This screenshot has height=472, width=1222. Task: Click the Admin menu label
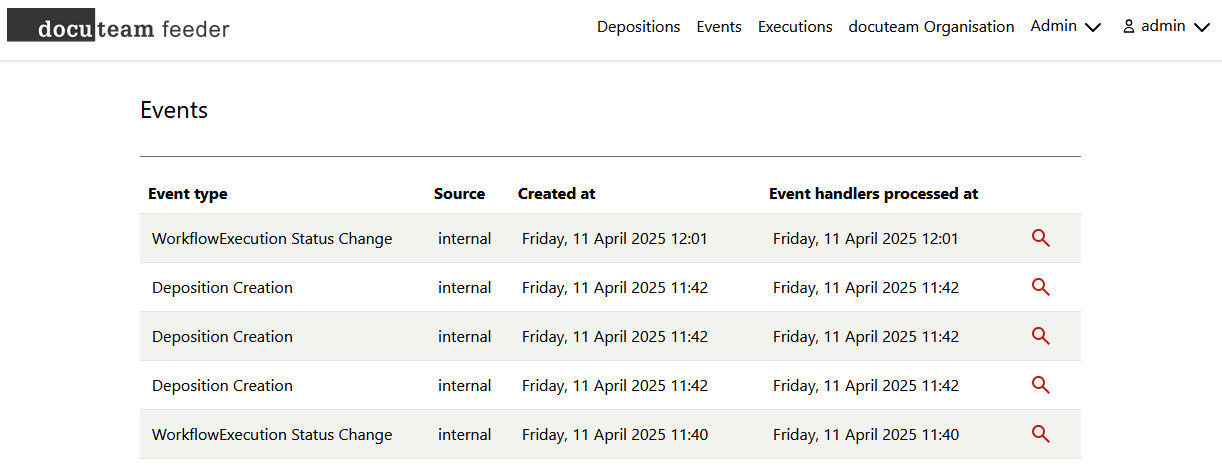click(x=1053, y=26)
